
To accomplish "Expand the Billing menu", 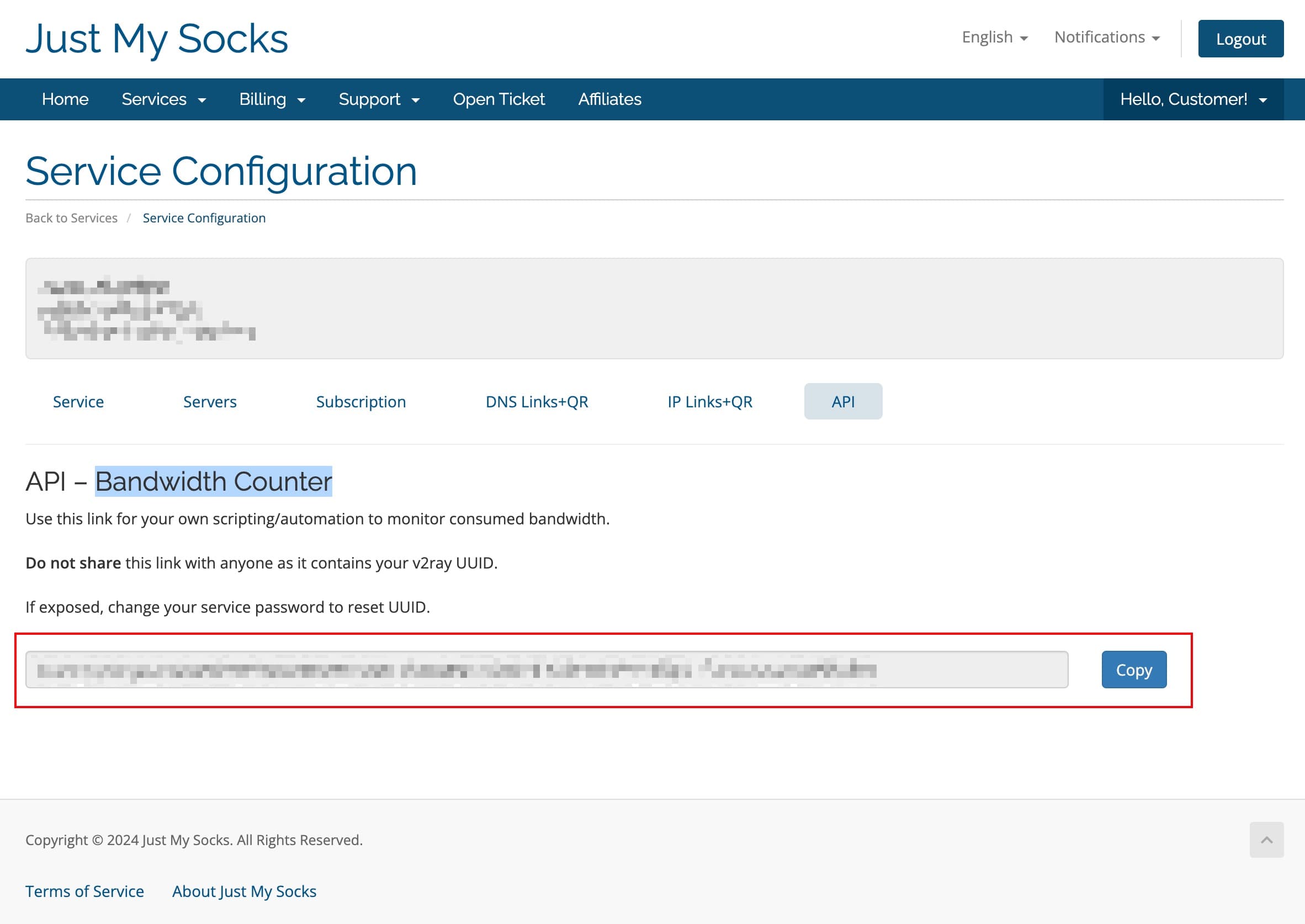I will (x=272, y=99).
